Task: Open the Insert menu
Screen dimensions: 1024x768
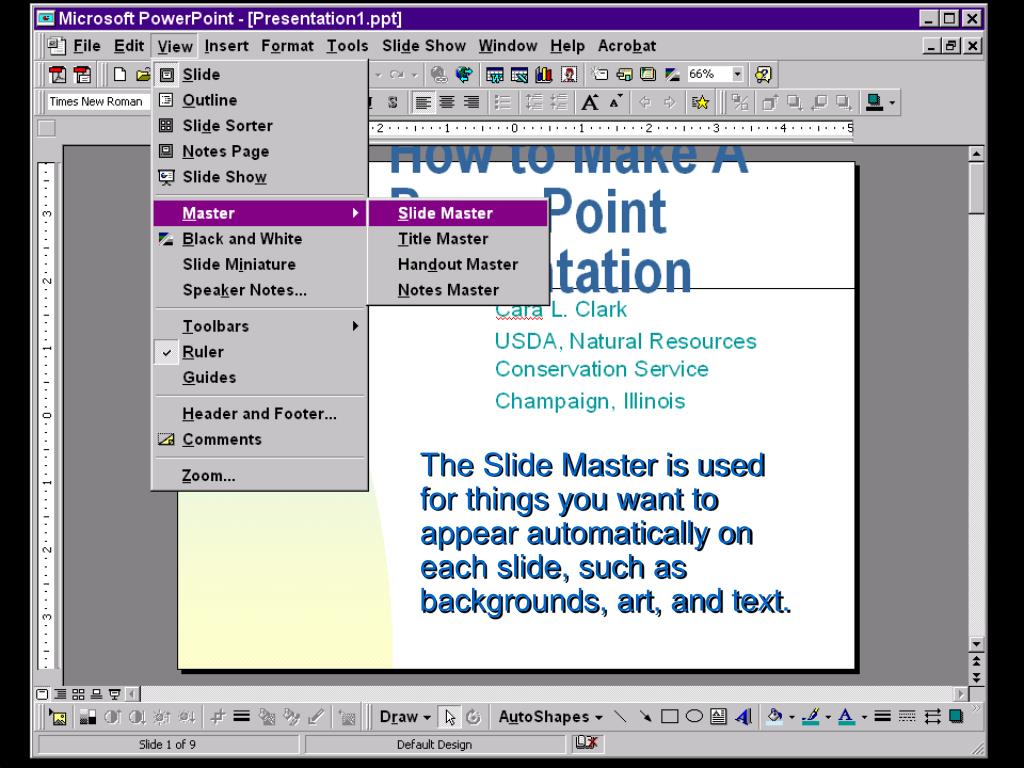Action: (x=226, y=46)
